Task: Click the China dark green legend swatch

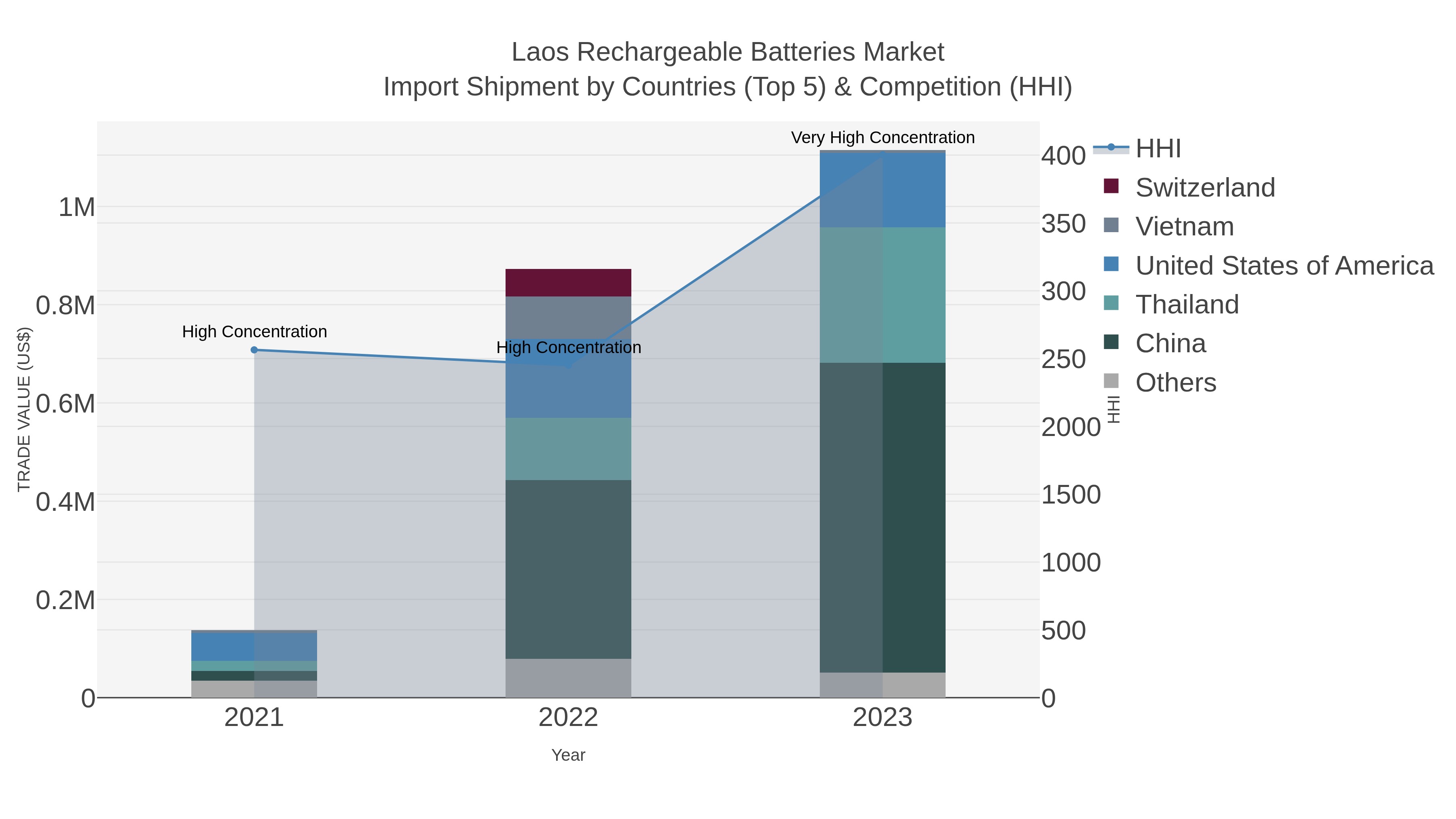Action: click(1111, 342)
